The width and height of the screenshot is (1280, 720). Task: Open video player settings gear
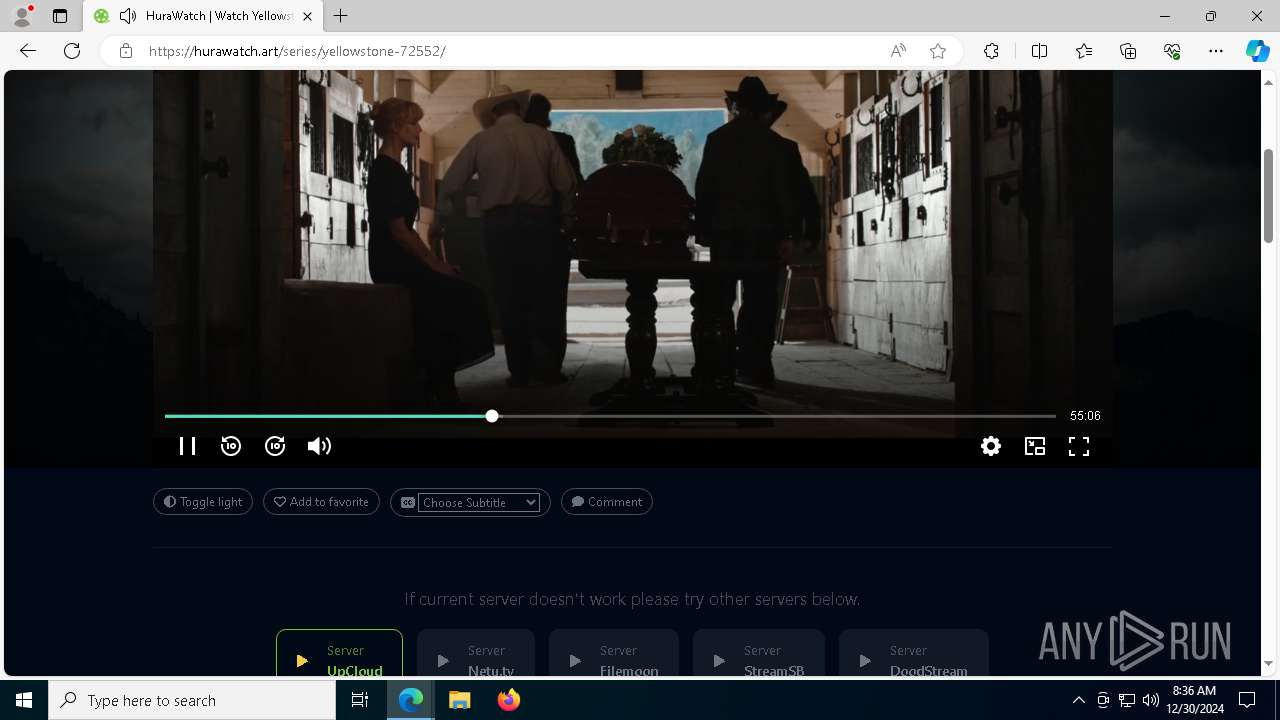tap(991, 446)
